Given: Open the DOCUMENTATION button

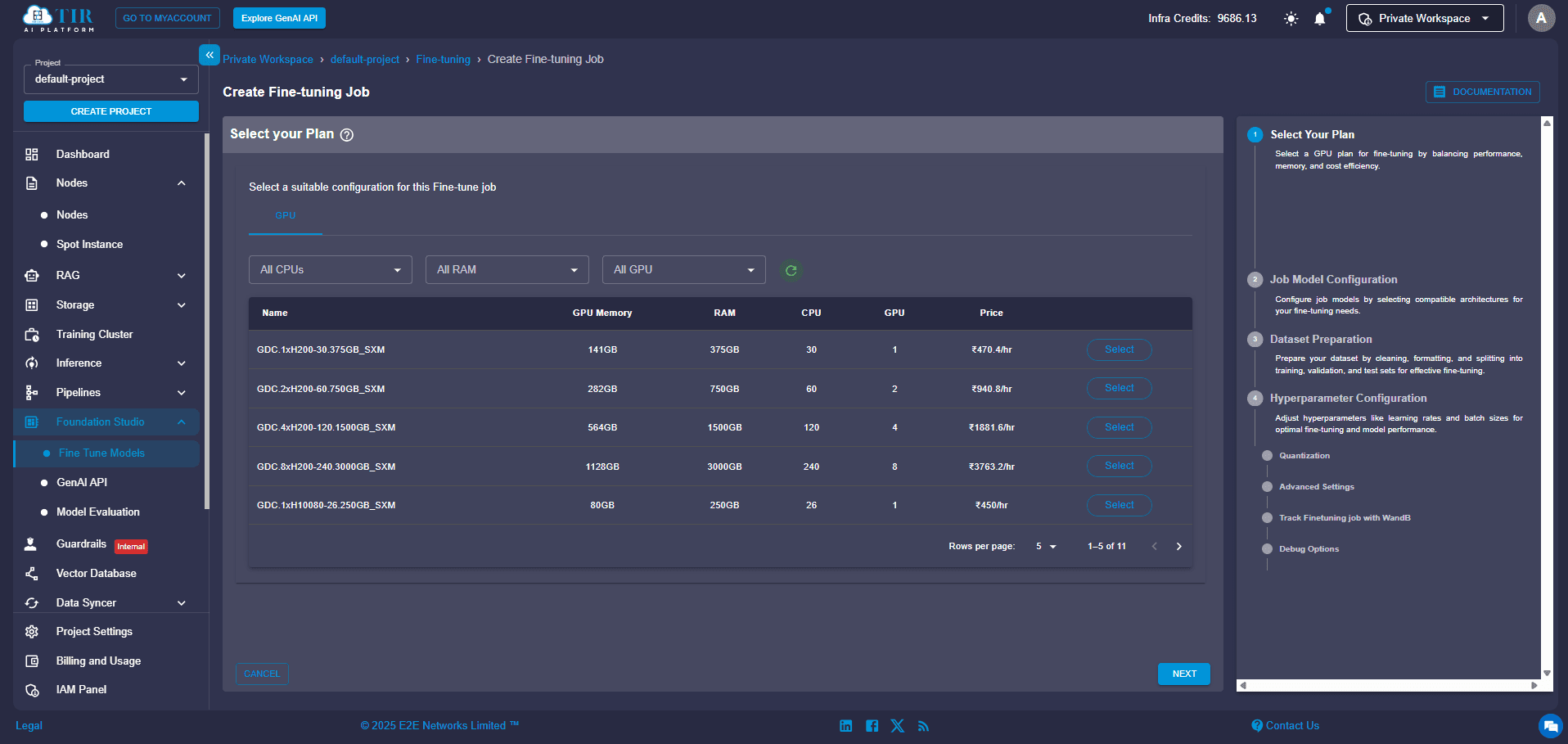Looking at the screenshot, I should (1483, 92).
